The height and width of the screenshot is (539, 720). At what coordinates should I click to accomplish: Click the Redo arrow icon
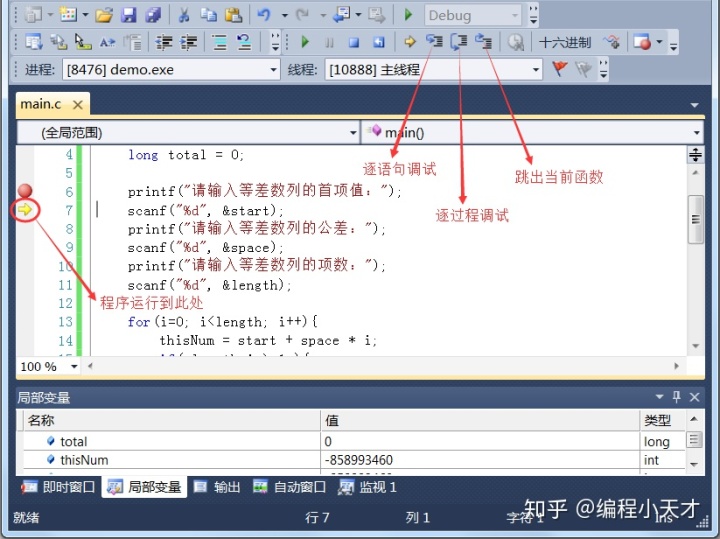coord(303,15)
